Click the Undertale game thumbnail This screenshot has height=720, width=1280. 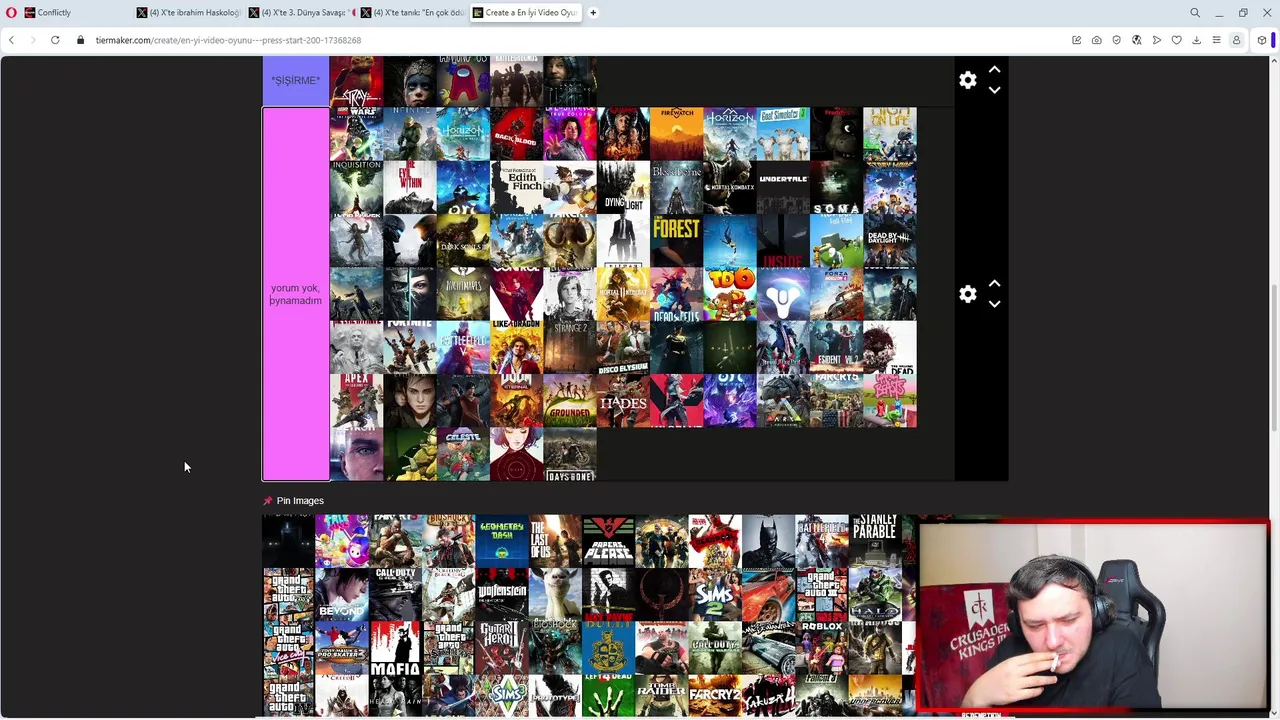[783, 187]
